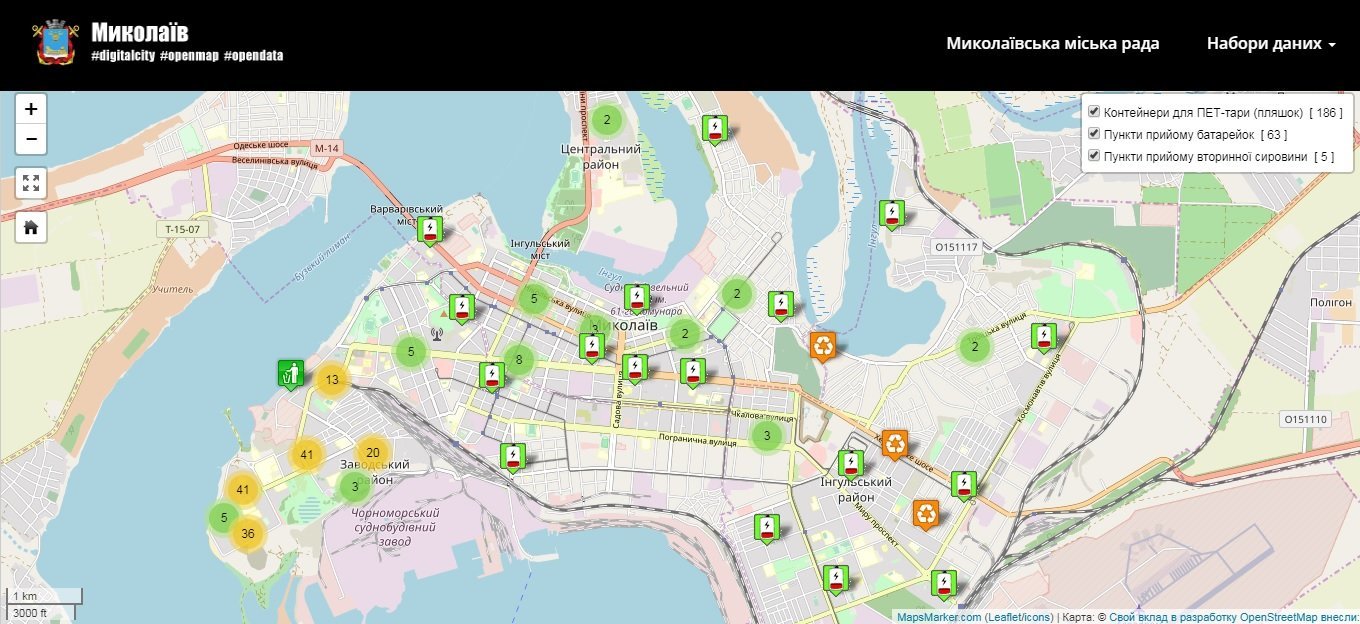Expand the green cluster with 8 markers

coord(518,359)
